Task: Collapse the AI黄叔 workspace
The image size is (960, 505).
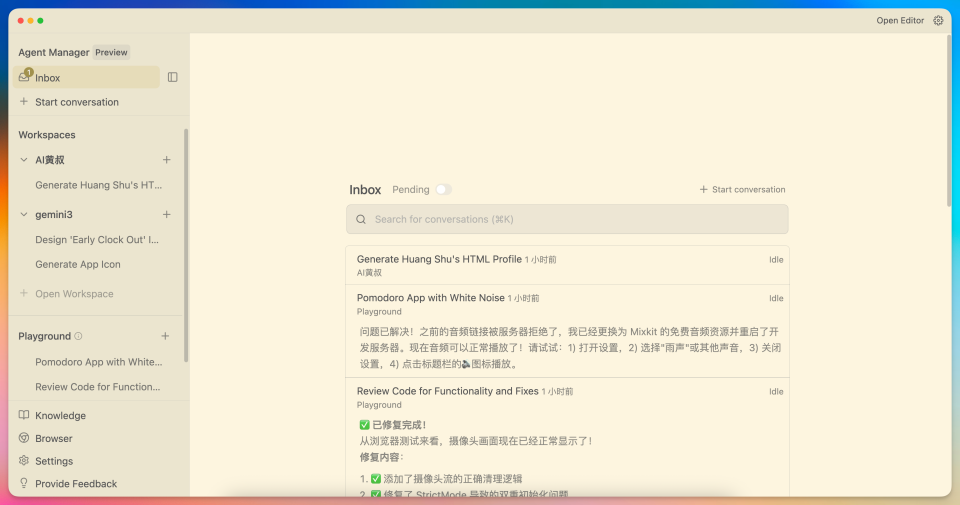Action: 24,160
